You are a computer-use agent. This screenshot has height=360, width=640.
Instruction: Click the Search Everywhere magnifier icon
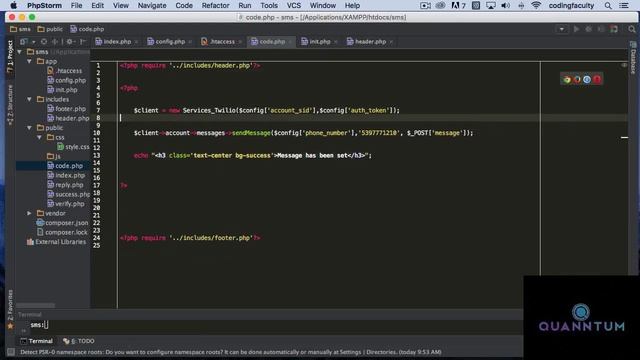[x=632, y=29]
